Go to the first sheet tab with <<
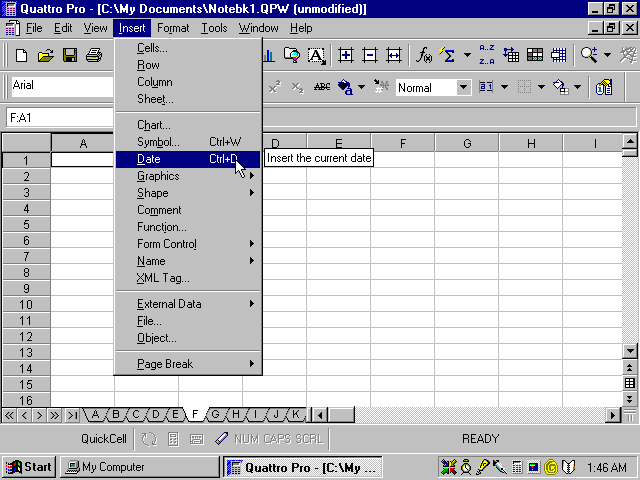The height and width of the screenshot is (480, 640). [x=9, y=416]
